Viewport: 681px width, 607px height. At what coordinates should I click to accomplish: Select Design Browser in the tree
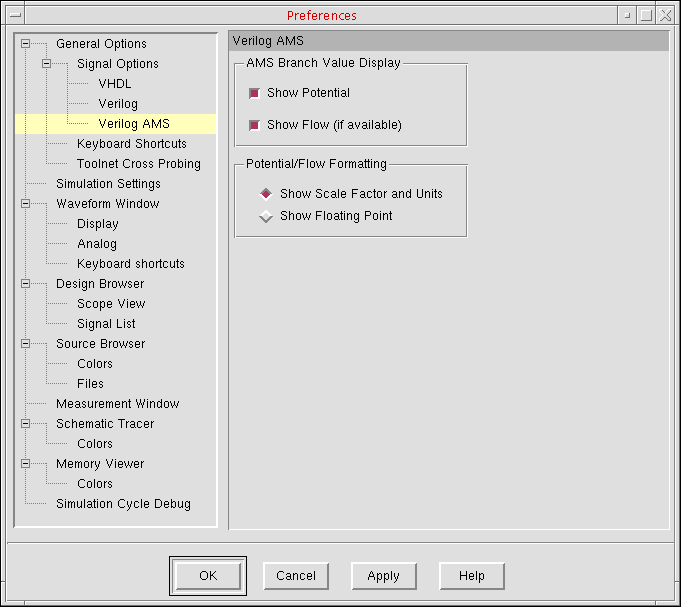pyautogui.click(x=100, y=284)
